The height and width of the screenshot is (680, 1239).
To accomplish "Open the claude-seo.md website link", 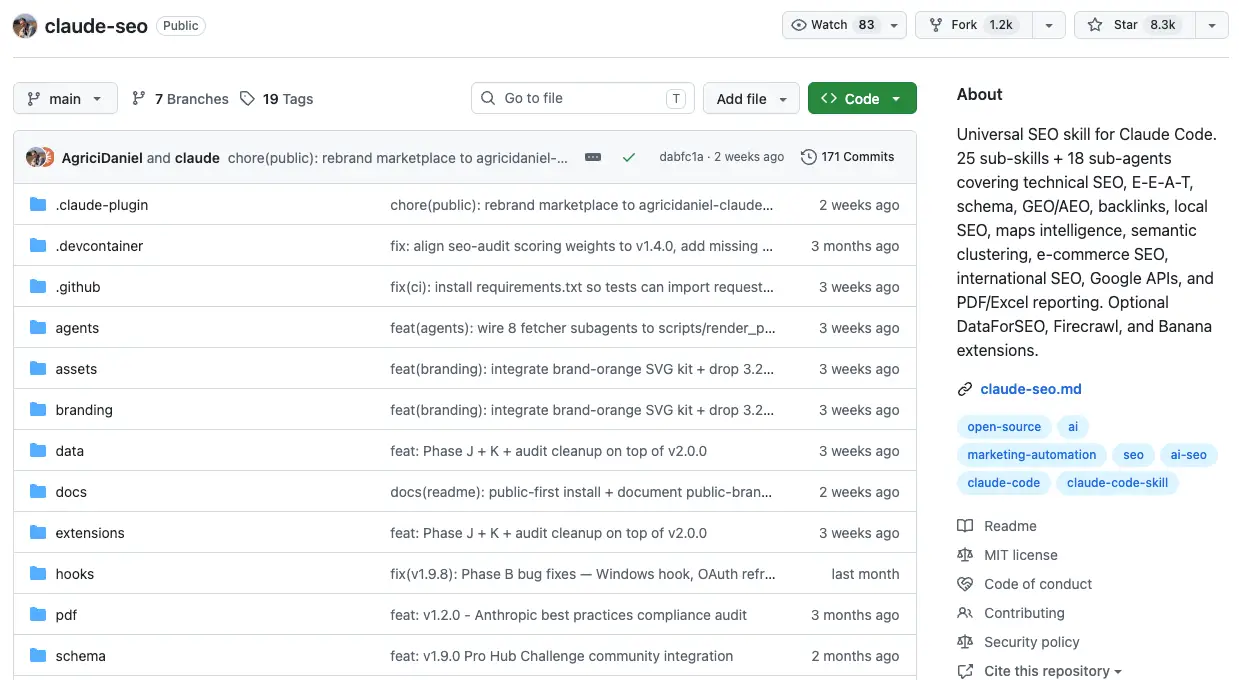I will pyautogui.click(x=1031, y=389).
